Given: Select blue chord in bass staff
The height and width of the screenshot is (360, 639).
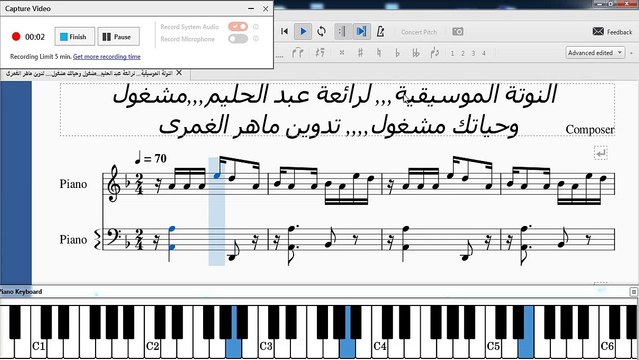Looking at the screenshot, I should 172,239.
